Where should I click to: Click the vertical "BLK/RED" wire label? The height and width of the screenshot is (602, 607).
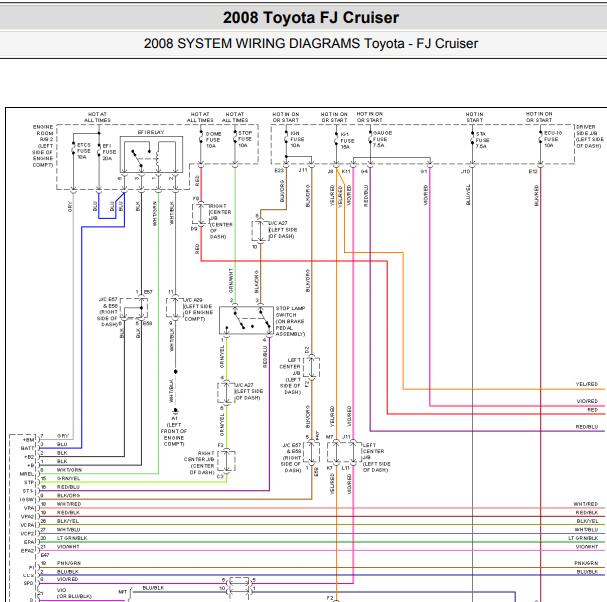click(536, 195)
